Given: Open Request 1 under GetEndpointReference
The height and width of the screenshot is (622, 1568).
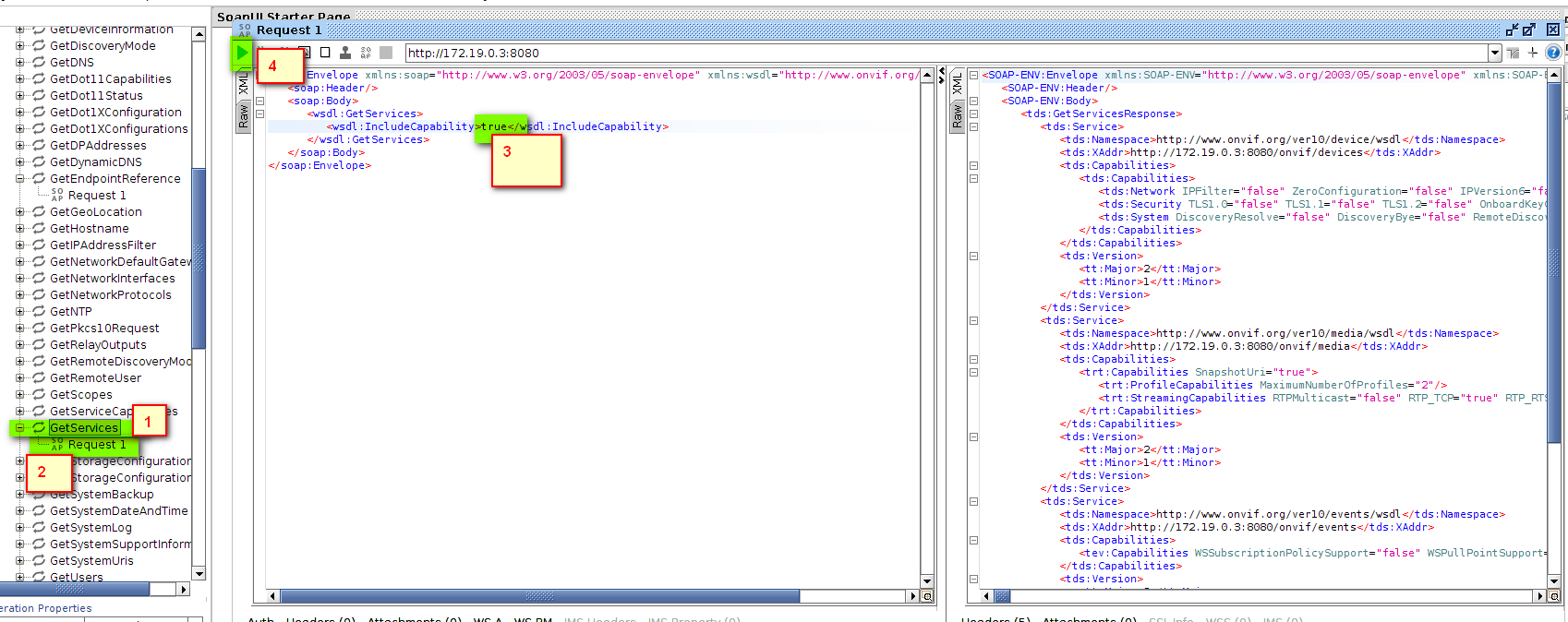Looking at the screenshot, I should pos(96,196).
